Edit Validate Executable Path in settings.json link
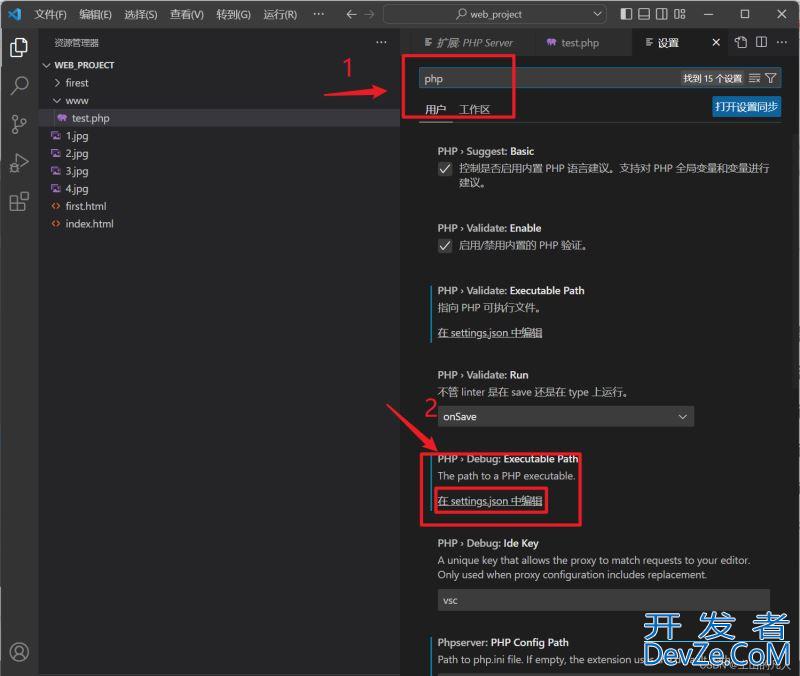The width and height of the screenshot is (800, 676). 489,333
